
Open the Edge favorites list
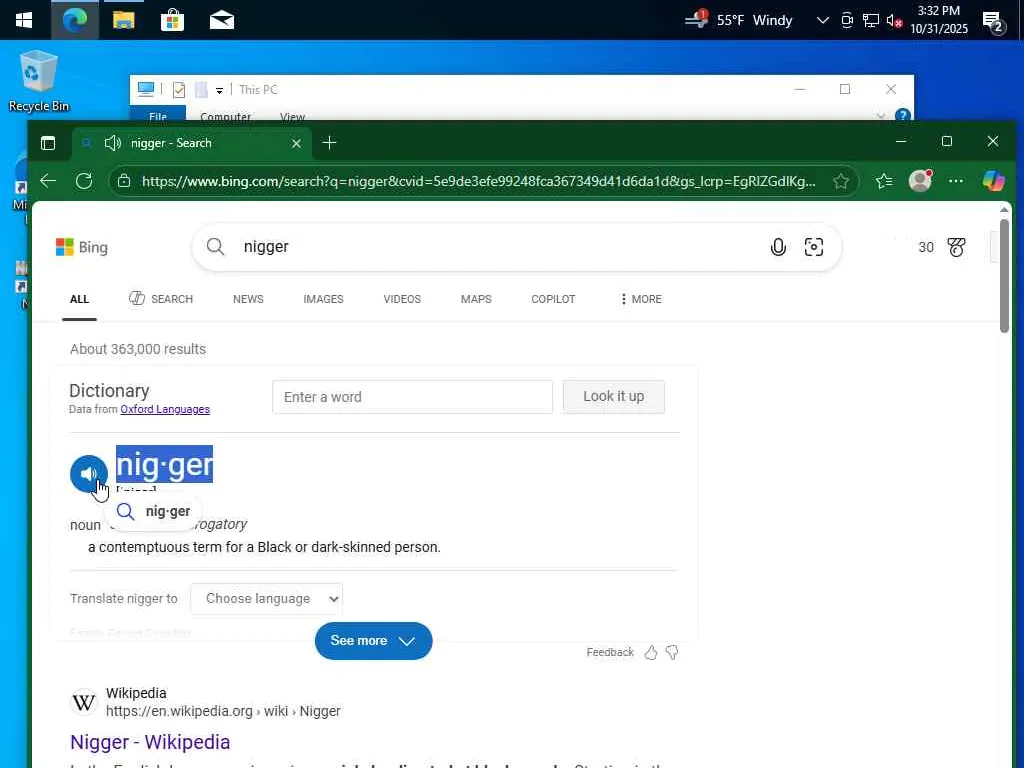[884, 181]
